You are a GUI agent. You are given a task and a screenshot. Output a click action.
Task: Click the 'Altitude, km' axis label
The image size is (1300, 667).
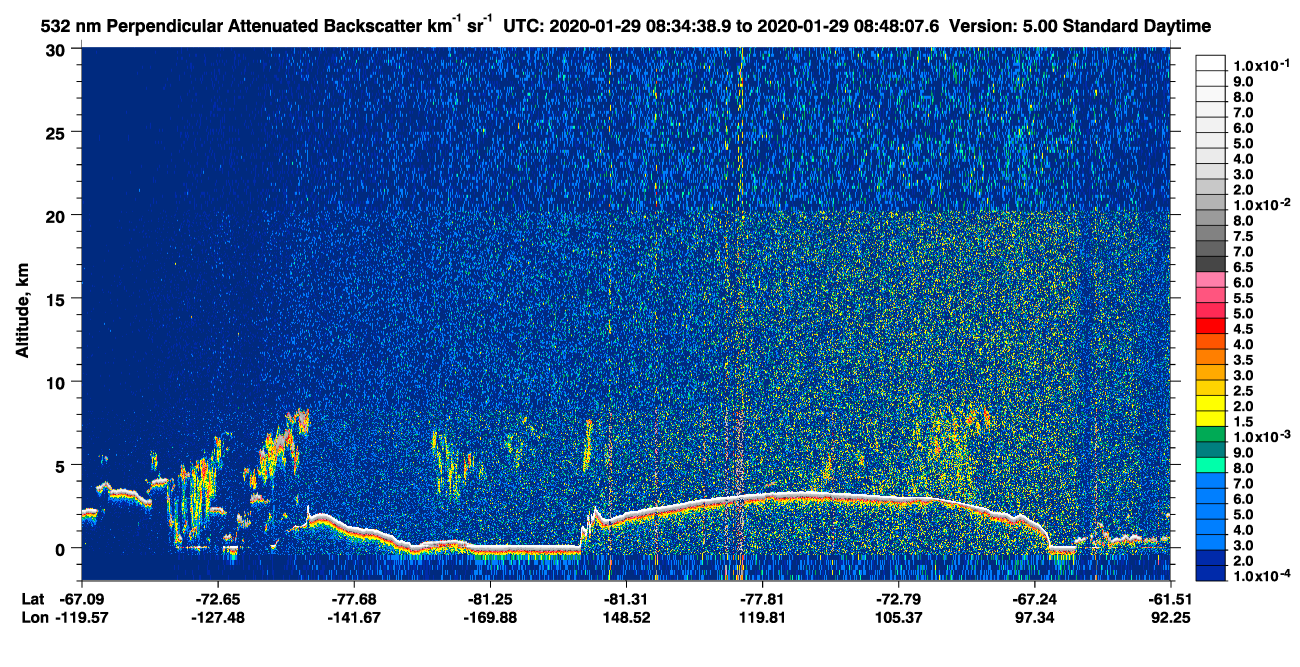[x=23, y=309]
